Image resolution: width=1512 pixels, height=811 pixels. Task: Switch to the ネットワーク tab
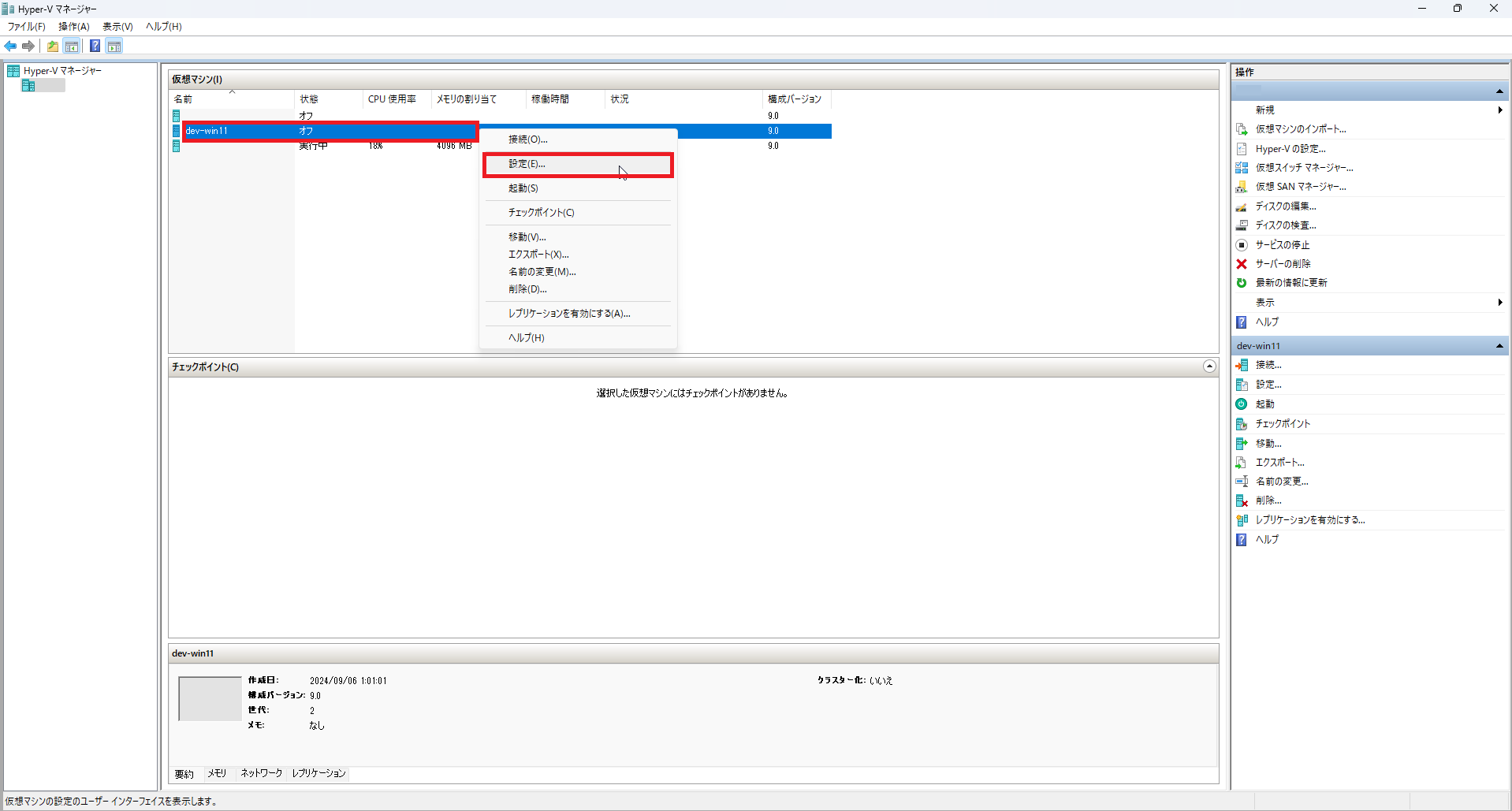click(261, 774)
